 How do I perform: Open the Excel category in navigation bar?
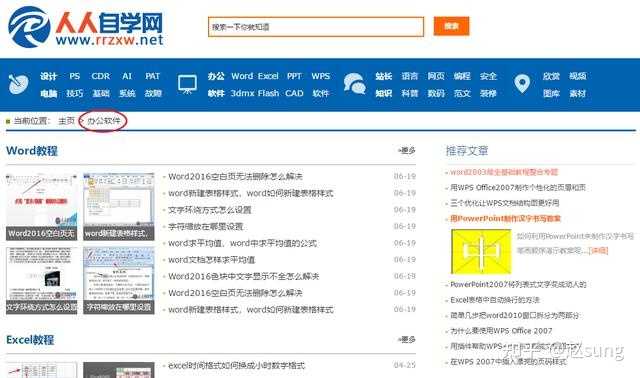[x=268, y=76]
